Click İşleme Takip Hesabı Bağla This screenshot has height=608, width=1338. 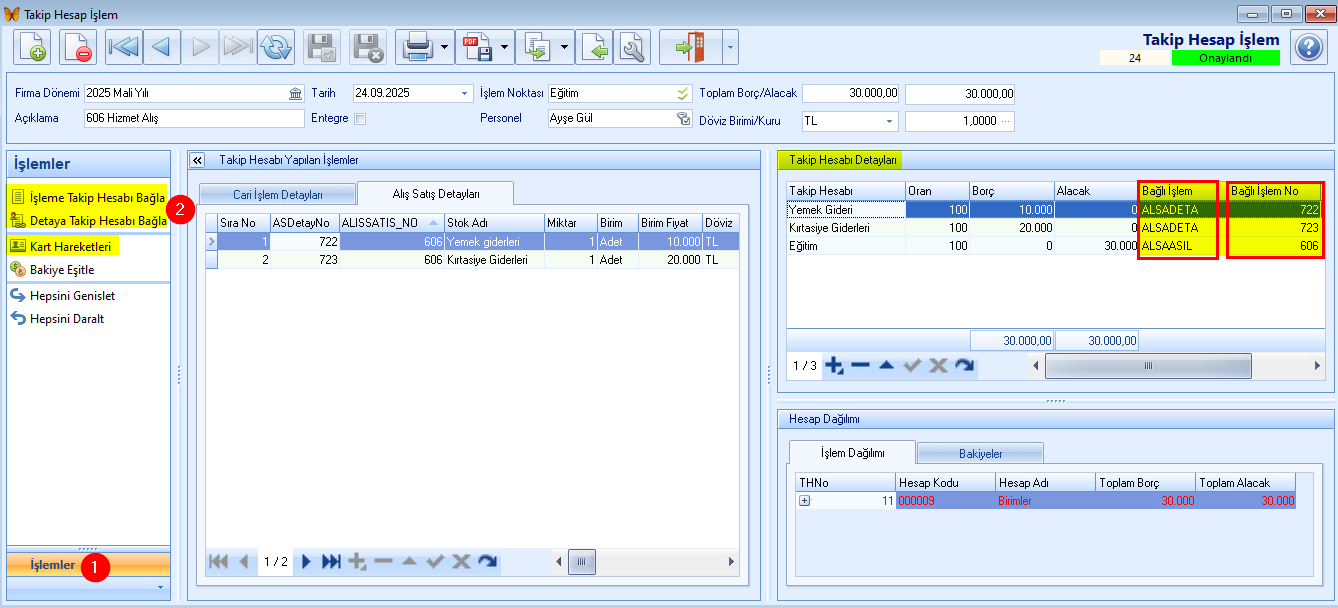[x=96, y=198]
